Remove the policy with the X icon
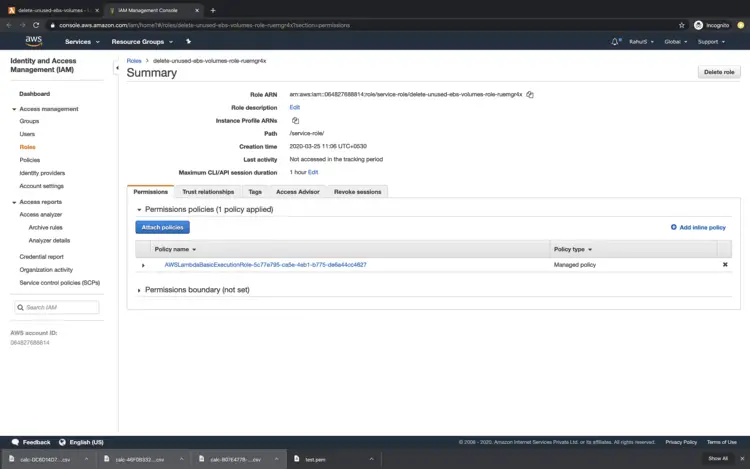750x469 pixels. [725, 265]
